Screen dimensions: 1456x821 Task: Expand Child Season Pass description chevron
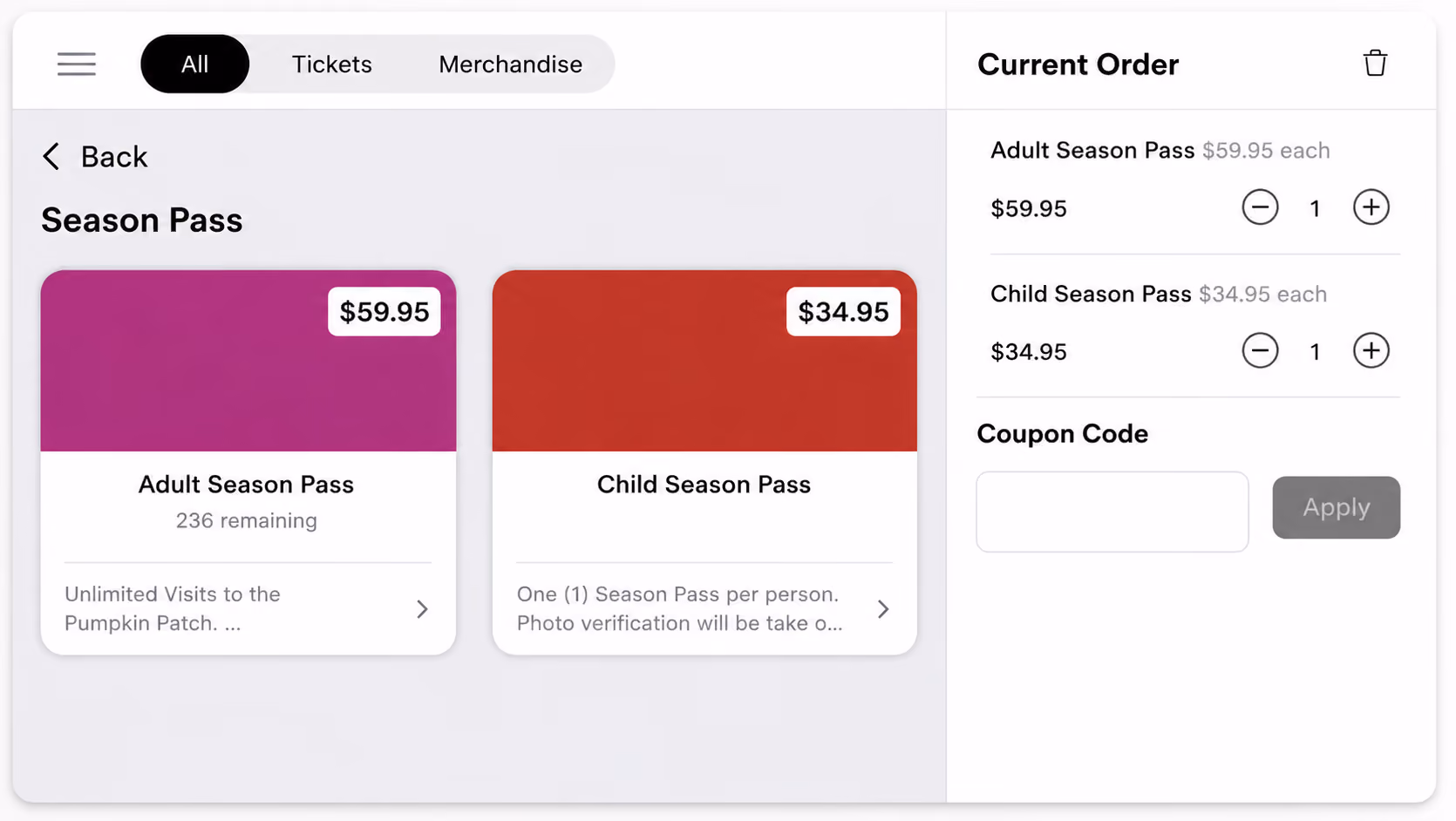point(883,608)
